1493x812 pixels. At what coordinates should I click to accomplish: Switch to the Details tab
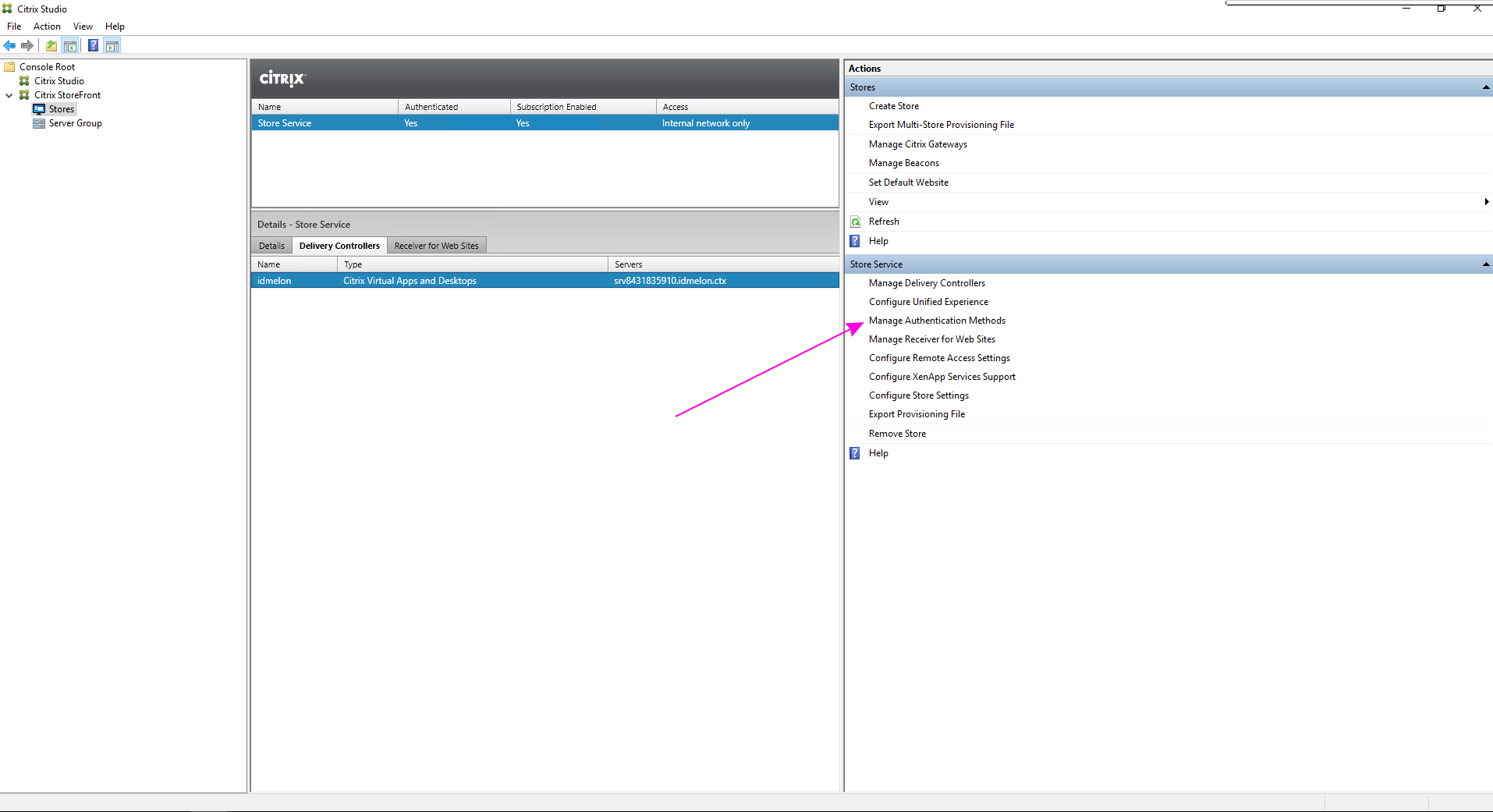pyautogui.click(x=271, y=246)
